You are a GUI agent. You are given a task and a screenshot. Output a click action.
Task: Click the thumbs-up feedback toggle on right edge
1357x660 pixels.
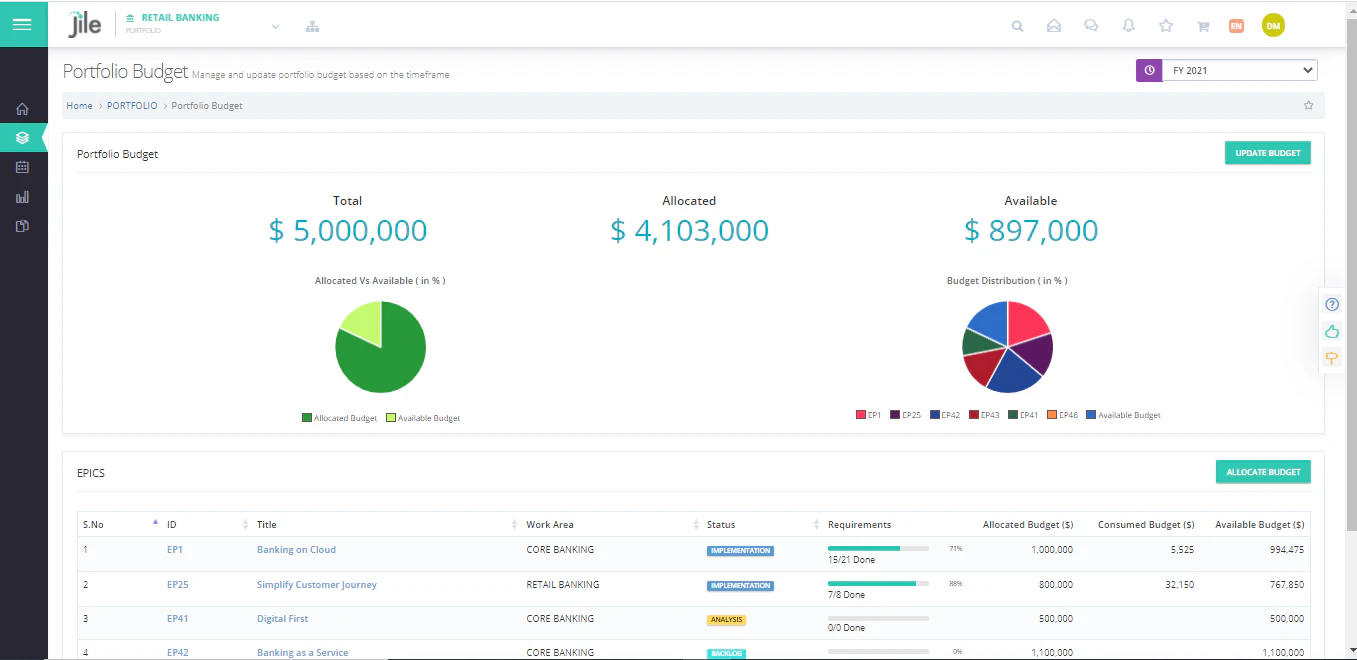pyautogui.click(x=1332, y=331)
